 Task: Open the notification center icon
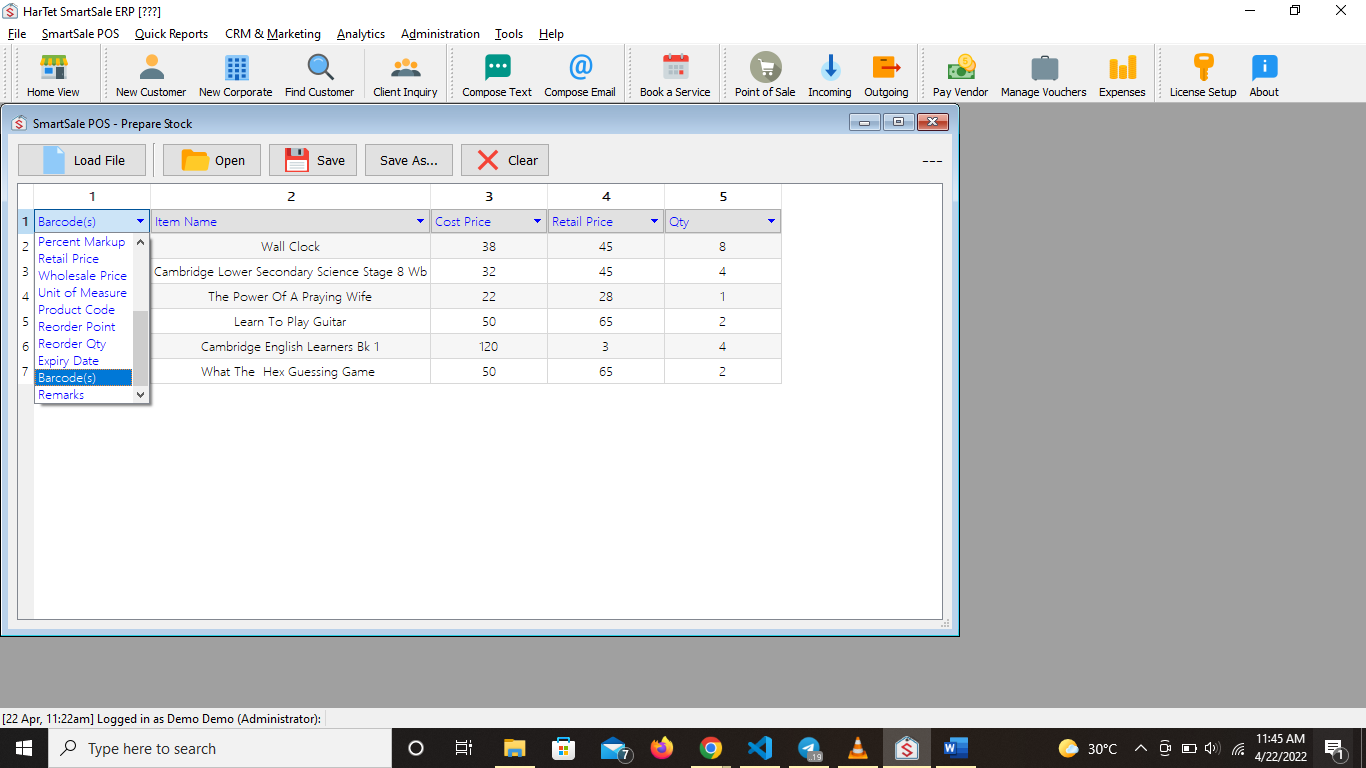coord(1334,748)
